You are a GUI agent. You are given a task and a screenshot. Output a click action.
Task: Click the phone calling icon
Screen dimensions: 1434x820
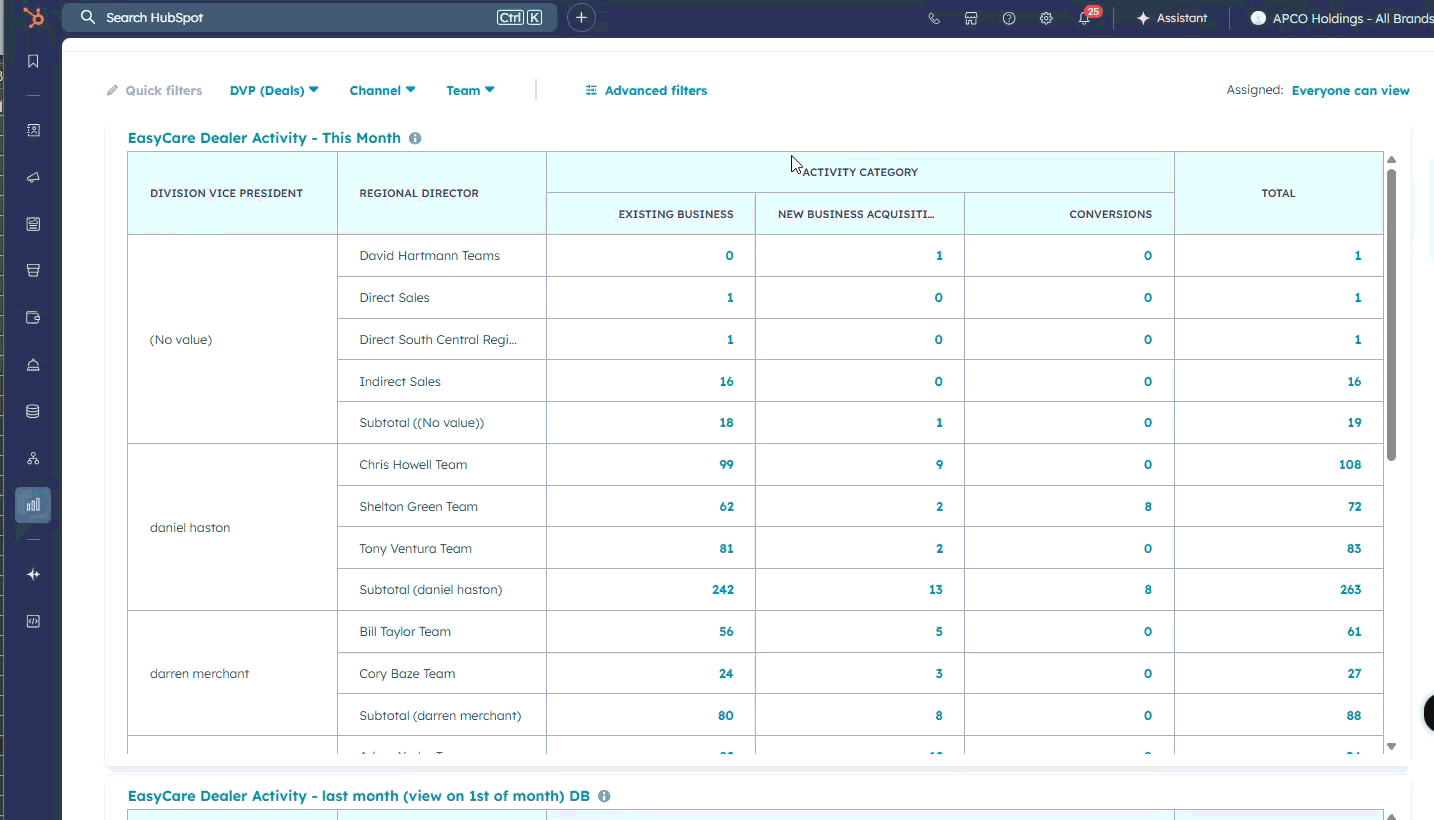[934, 18]
